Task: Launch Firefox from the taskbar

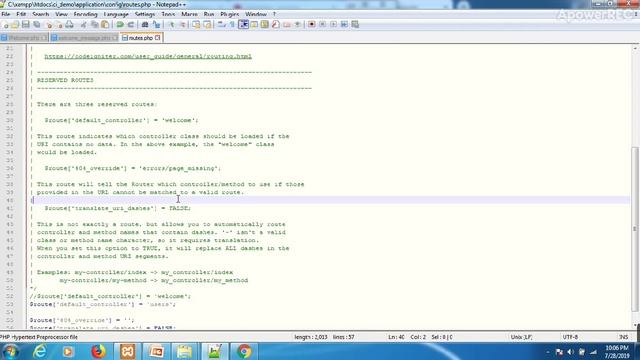Action: 98,351
